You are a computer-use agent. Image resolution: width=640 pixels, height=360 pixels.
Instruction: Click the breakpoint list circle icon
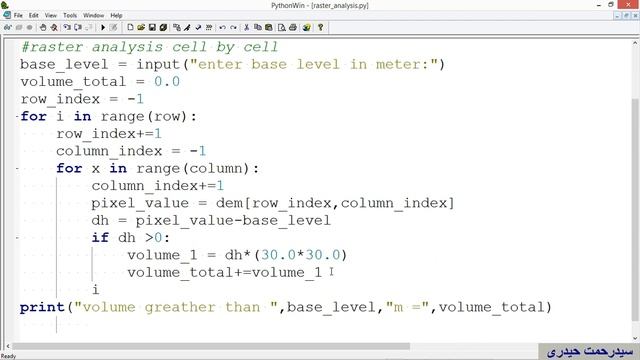coord(29,27)
